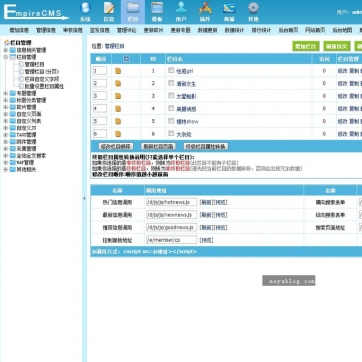
Task: Click the green 刷新首页 button
Action: [337, 46]
